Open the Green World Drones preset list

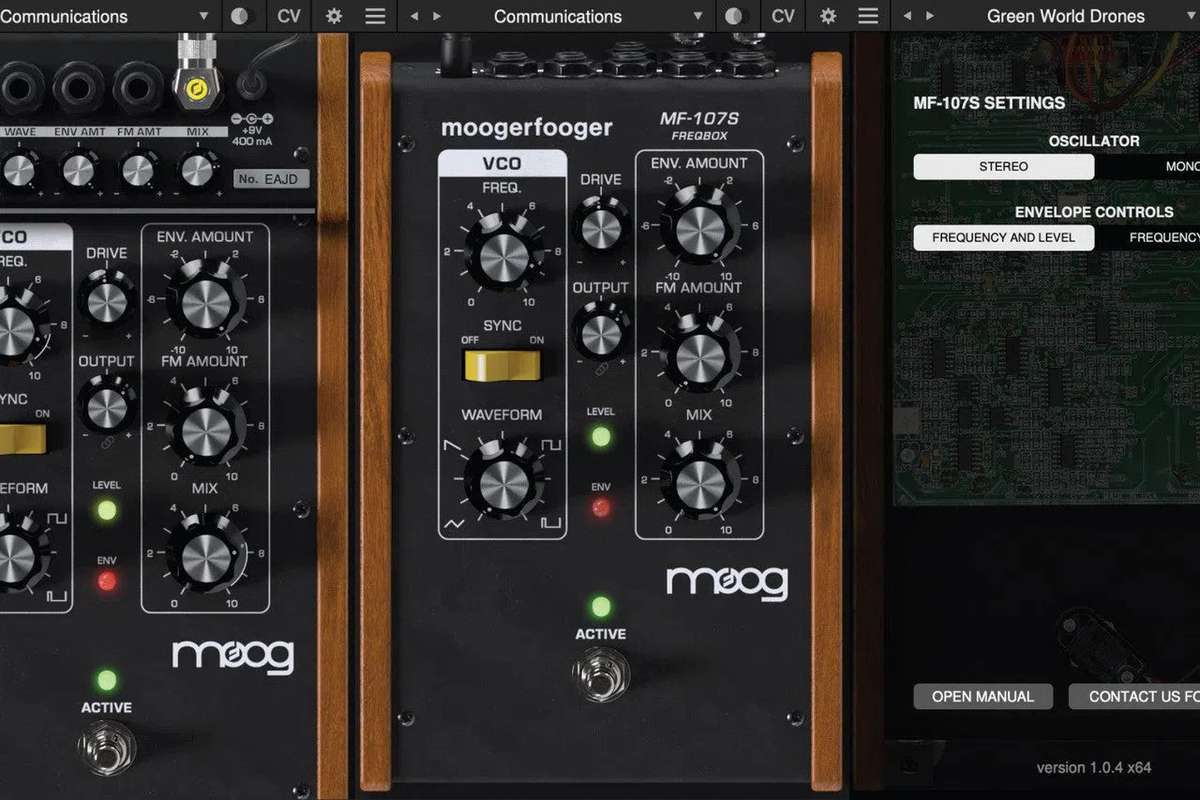(x=1065, y=16)
